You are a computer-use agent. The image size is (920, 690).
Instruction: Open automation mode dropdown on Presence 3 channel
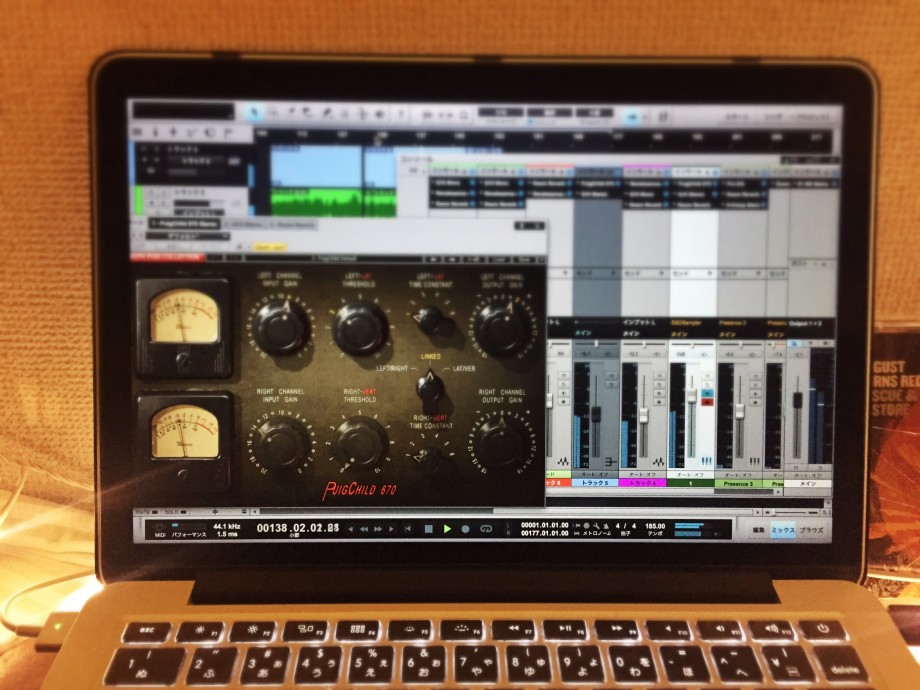click(738, 474)
